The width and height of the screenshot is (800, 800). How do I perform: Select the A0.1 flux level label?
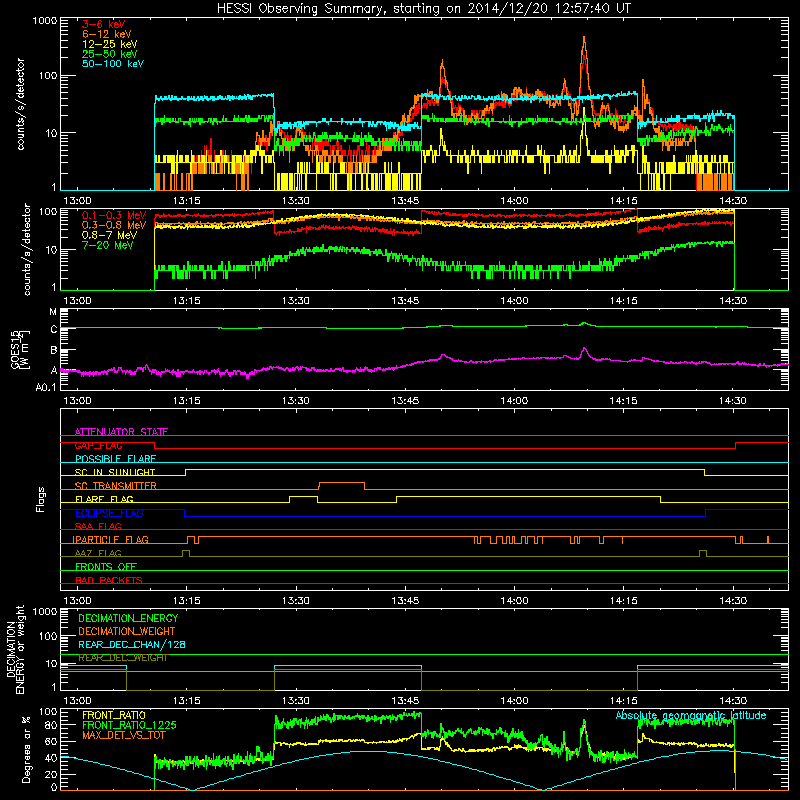(46, 388)
